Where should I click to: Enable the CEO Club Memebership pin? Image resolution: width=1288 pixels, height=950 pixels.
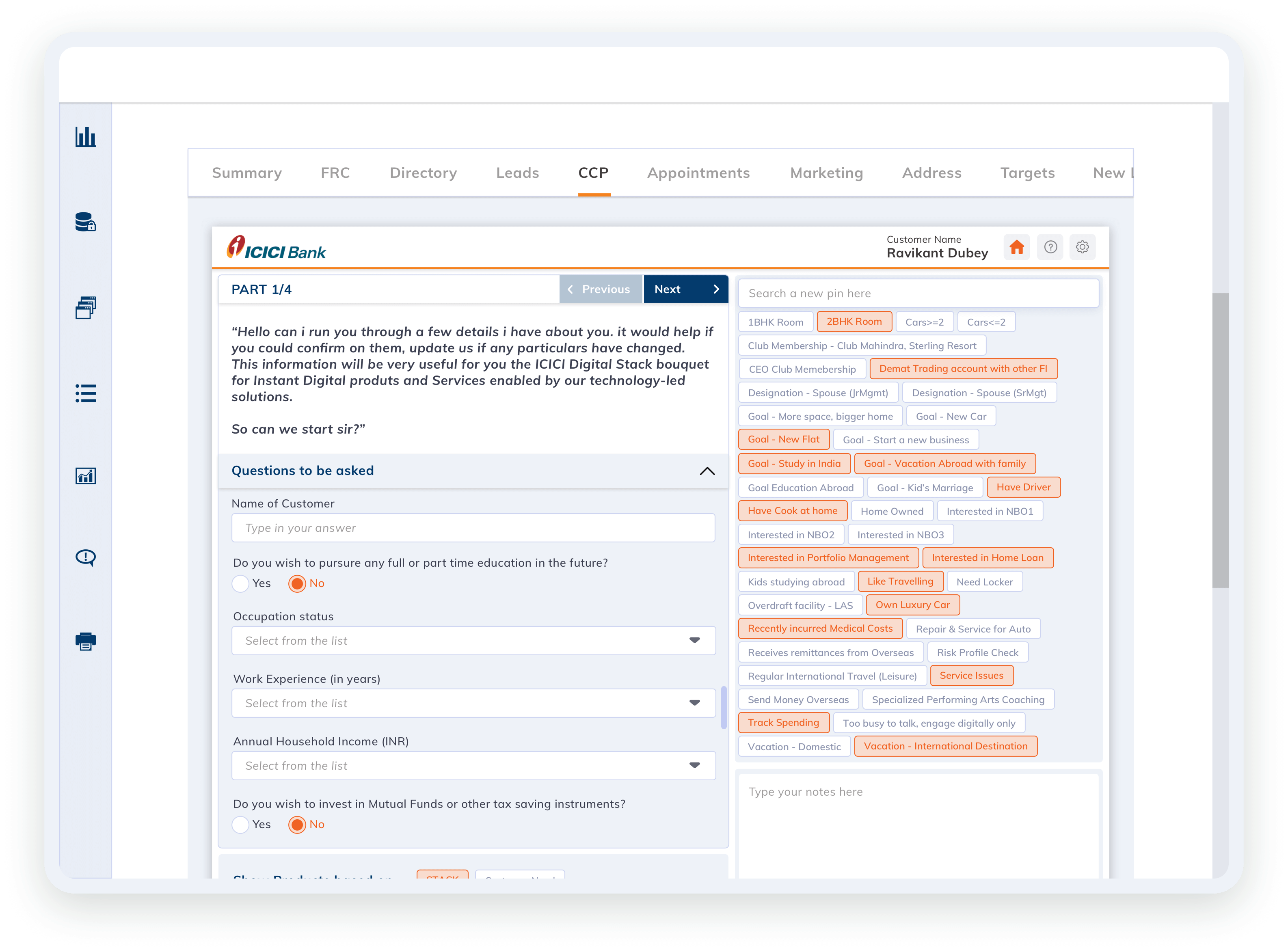(802, 369)
